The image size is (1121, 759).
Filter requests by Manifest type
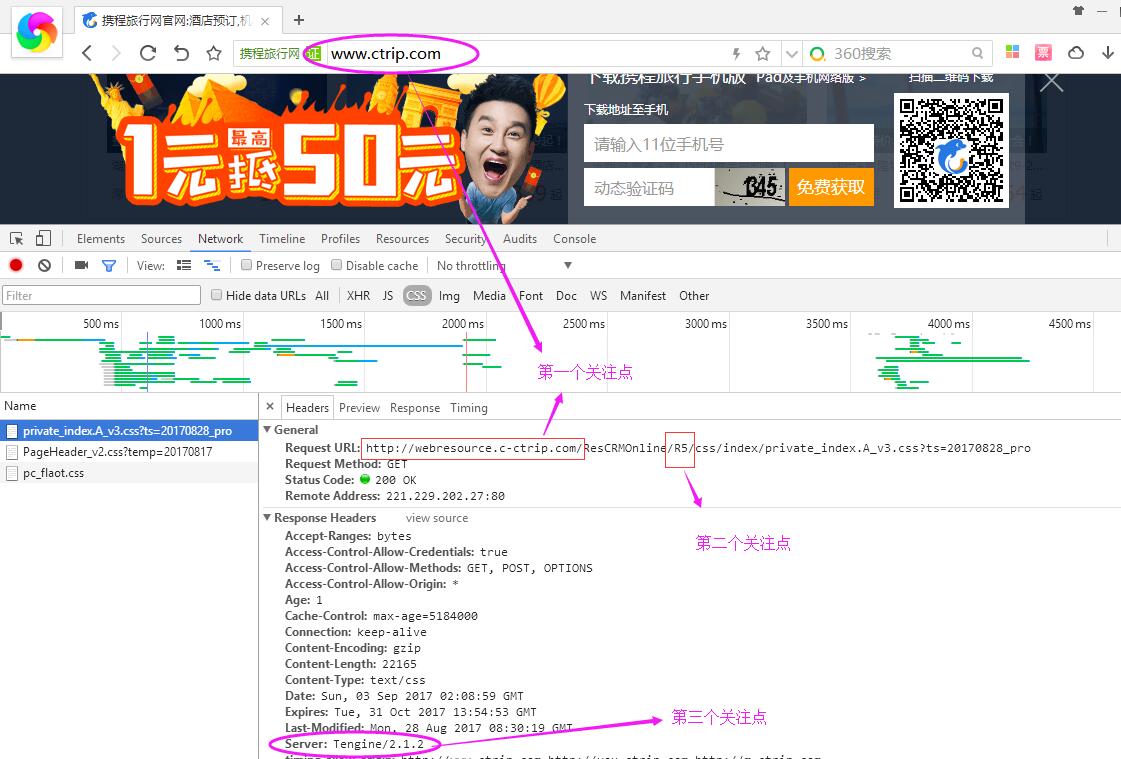(643, 295)
